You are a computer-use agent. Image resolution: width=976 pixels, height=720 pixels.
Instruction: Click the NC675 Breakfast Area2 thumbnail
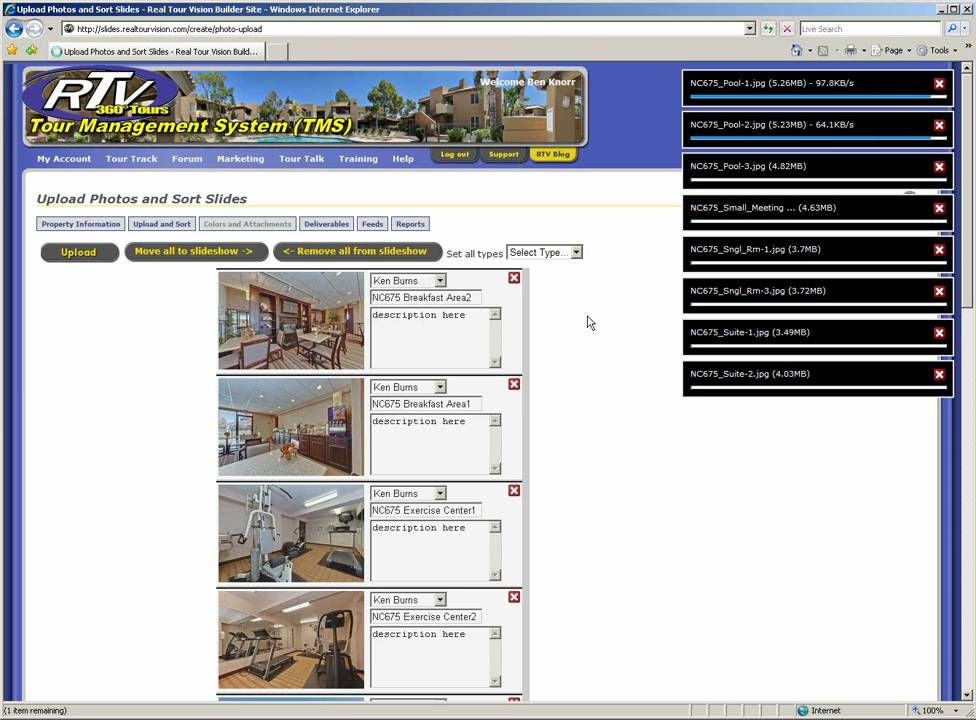click(x=291, y=320)
